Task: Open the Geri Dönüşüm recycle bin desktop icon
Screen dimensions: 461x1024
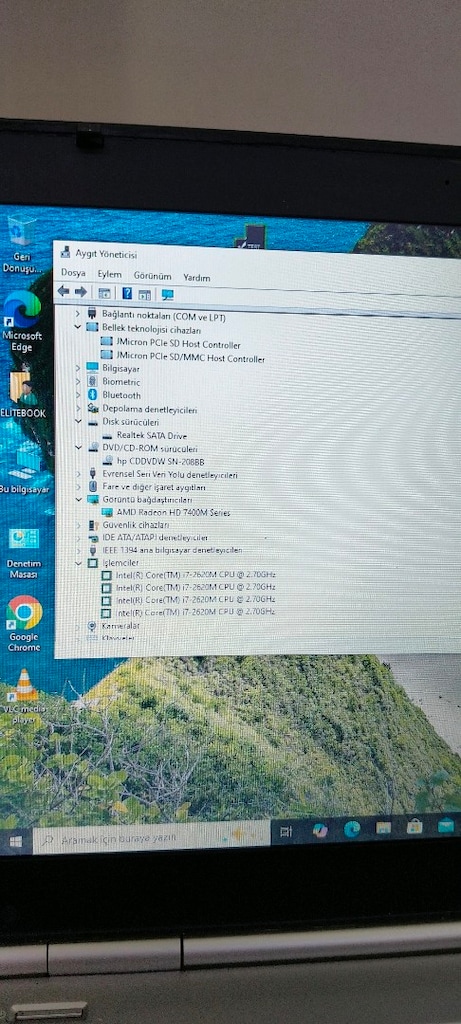Action: click(x=22, y=246)
